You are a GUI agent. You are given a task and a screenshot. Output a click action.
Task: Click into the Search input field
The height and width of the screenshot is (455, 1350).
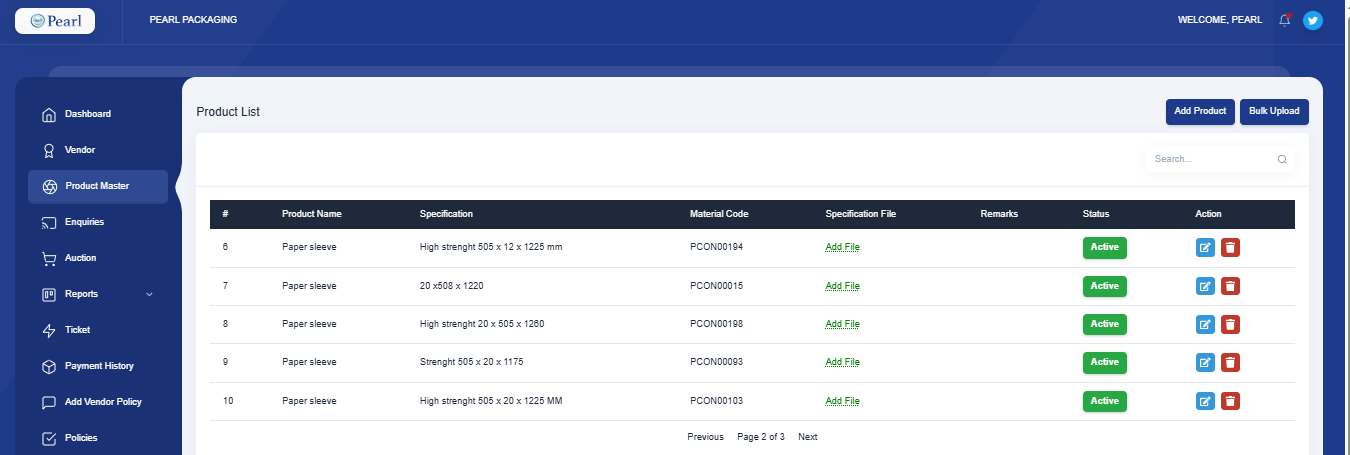click(x=1210, y=159)
